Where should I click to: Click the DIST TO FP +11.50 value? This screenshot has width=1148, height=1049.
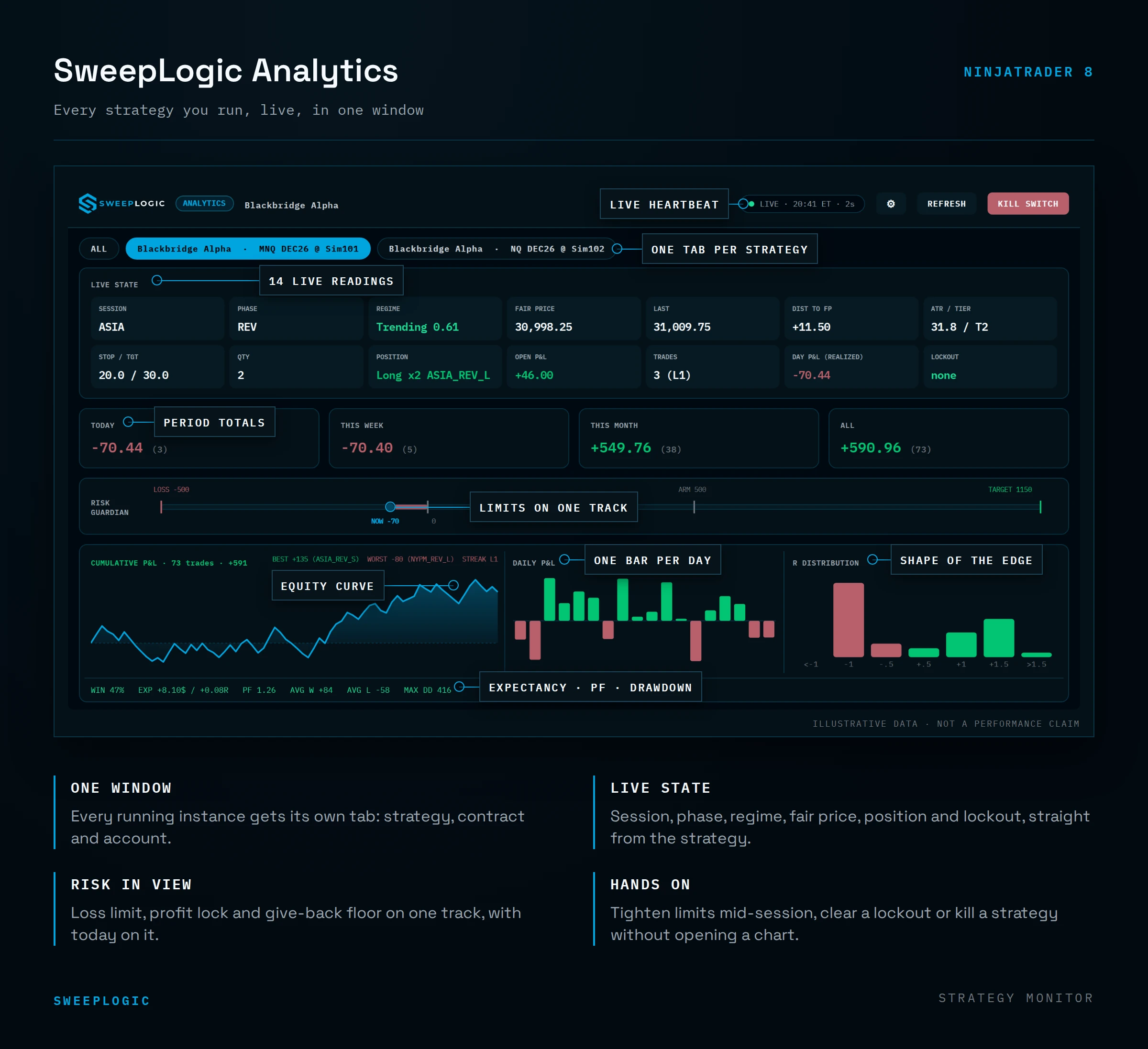point(811,327)
